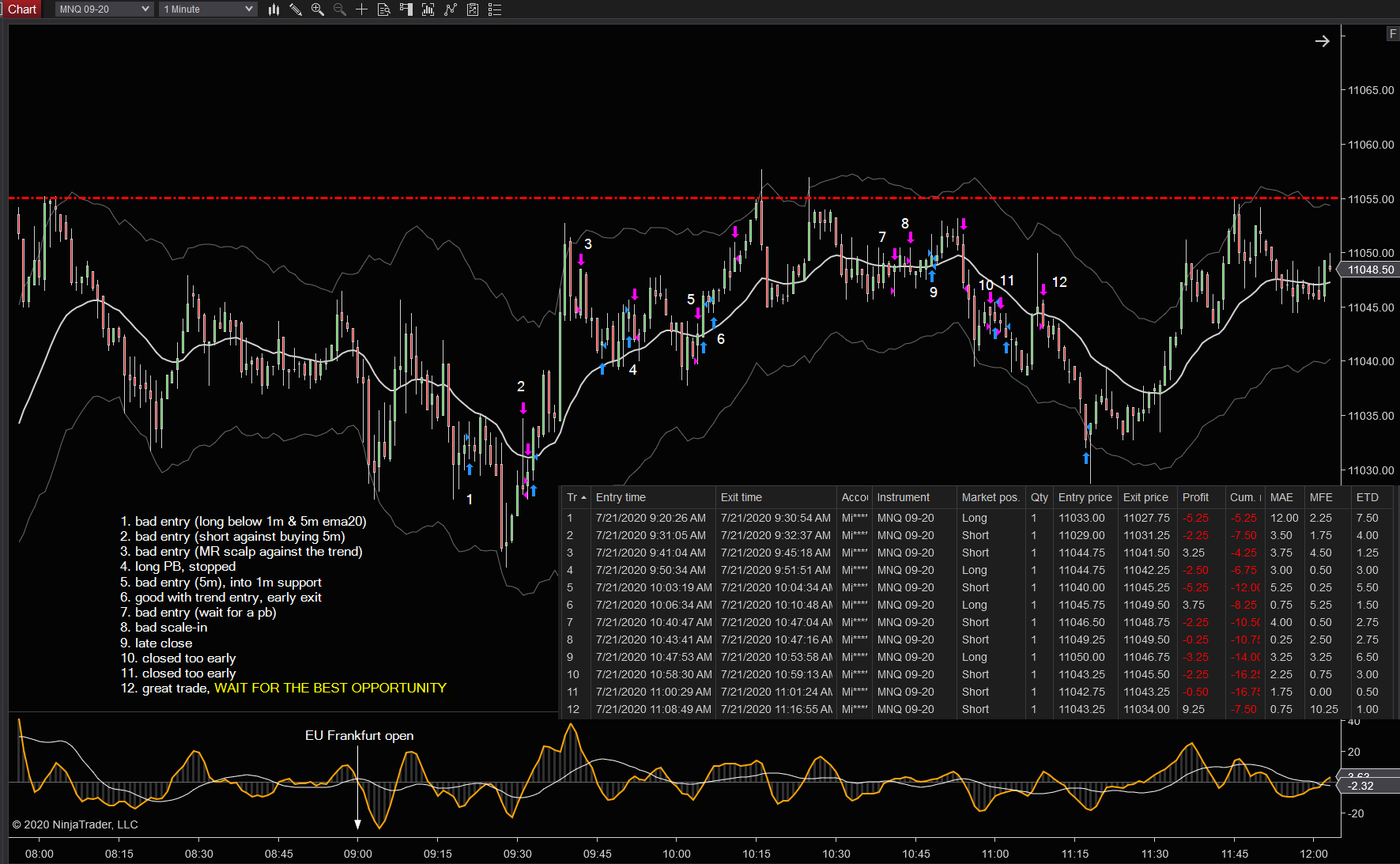1400x864 pixels.
Task: Click the 12:00 time axis label
Action: pyautogui.click(x=1314, y=854)
